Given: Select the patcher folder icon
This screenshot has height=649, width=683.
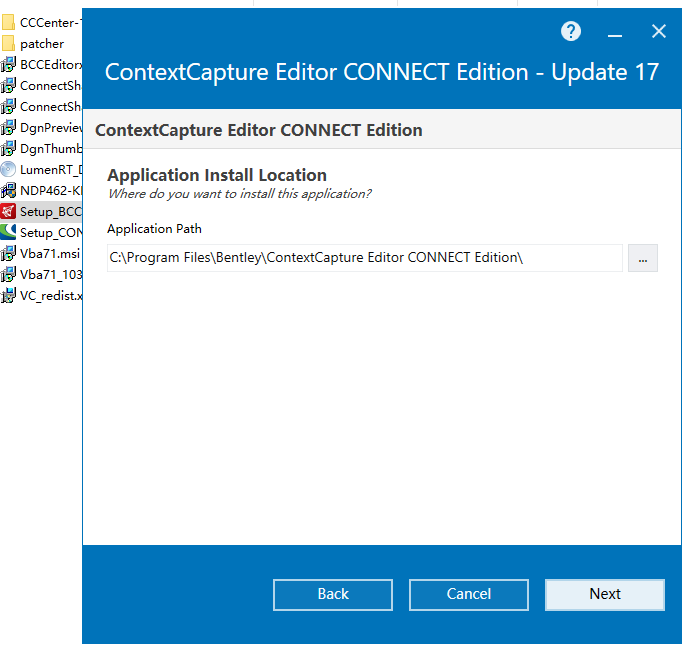Looking at the screenshot, I should [x=8, y=44].
